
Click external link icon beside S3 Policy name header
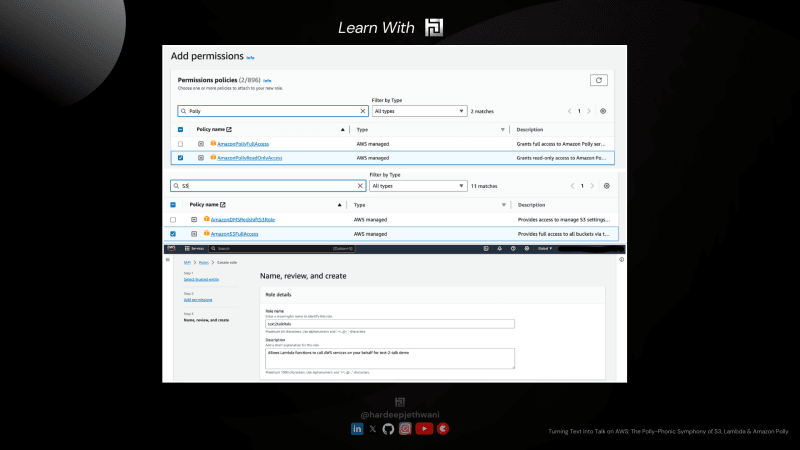[x=222, y=205]
